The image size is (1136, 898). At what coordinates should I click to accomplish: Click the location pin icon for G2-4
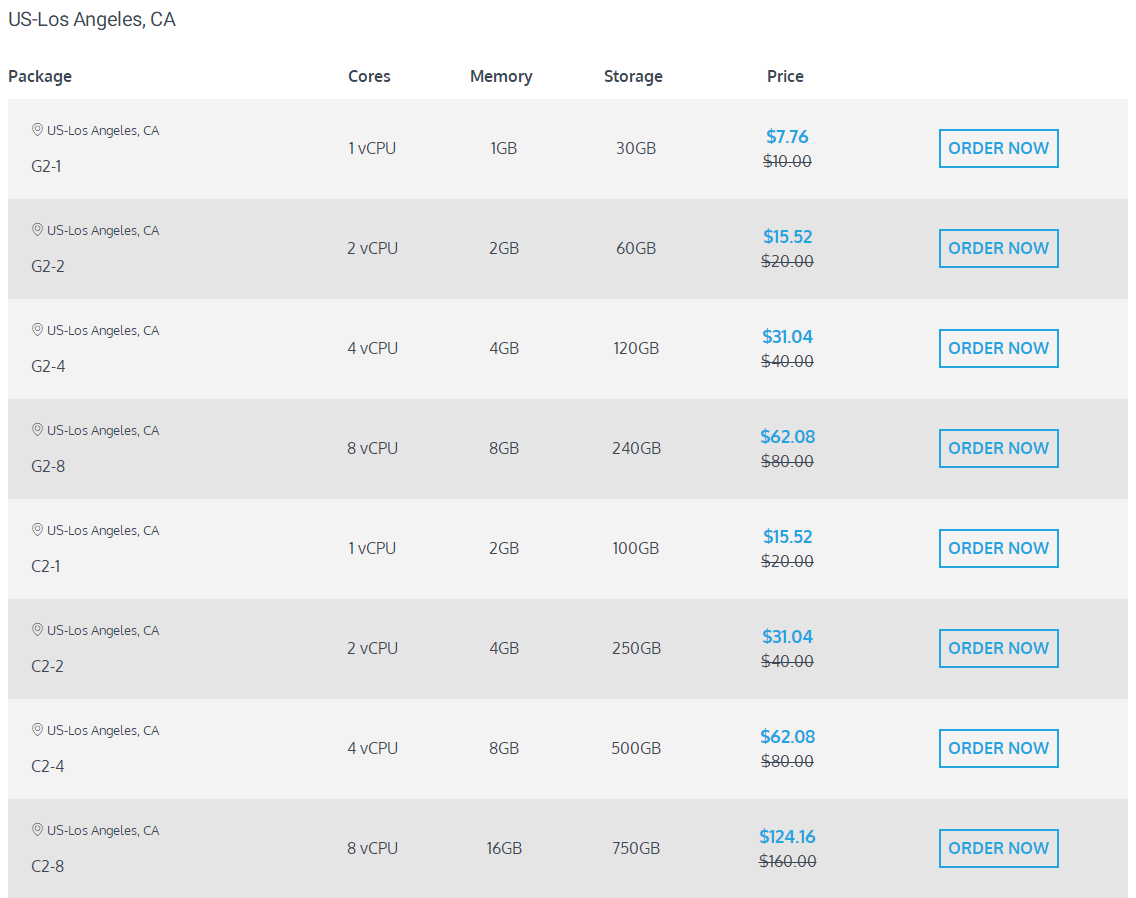(38, 330)
